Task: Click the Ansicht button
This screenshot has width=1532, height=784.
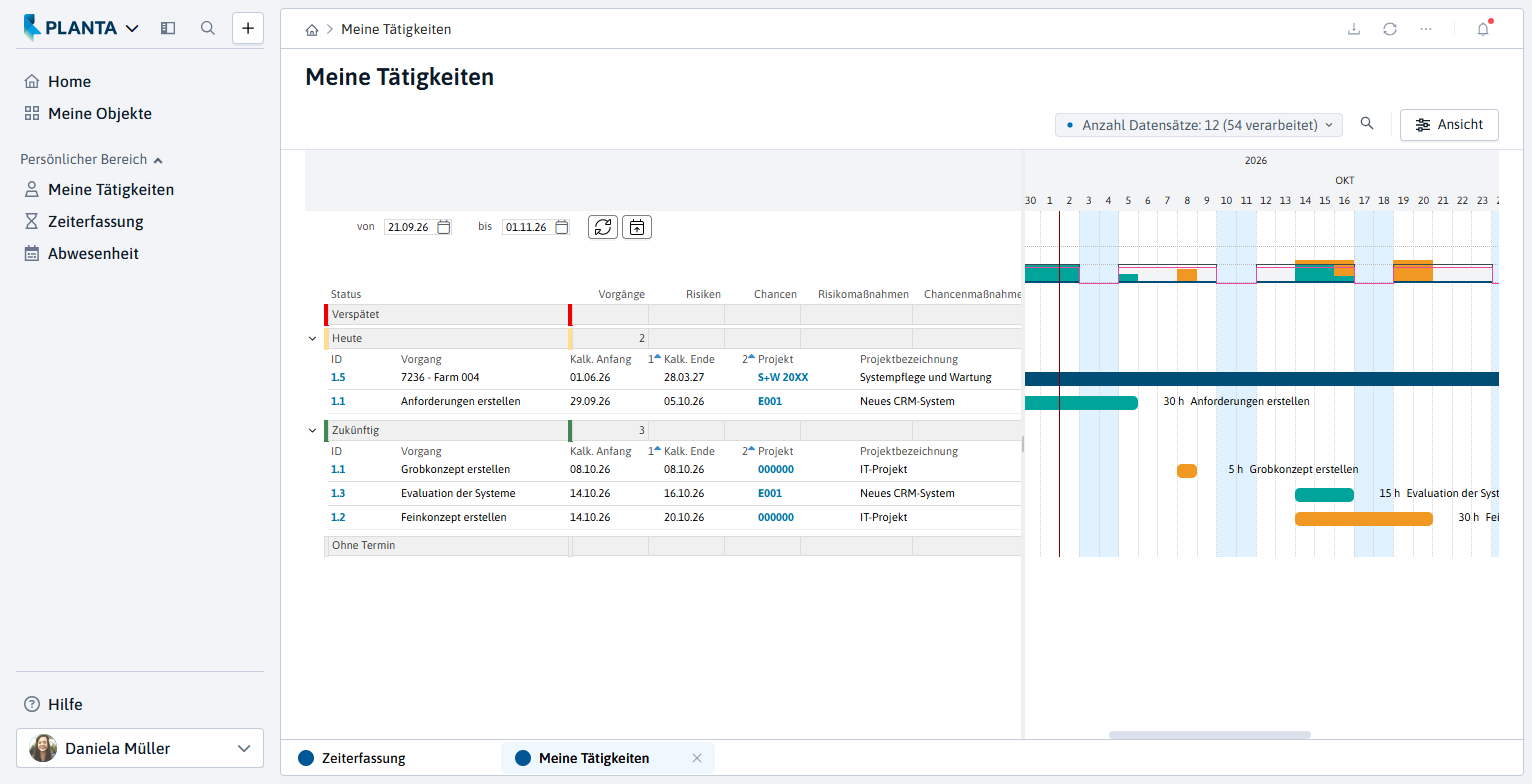Action: click(x=1449, y=125)
